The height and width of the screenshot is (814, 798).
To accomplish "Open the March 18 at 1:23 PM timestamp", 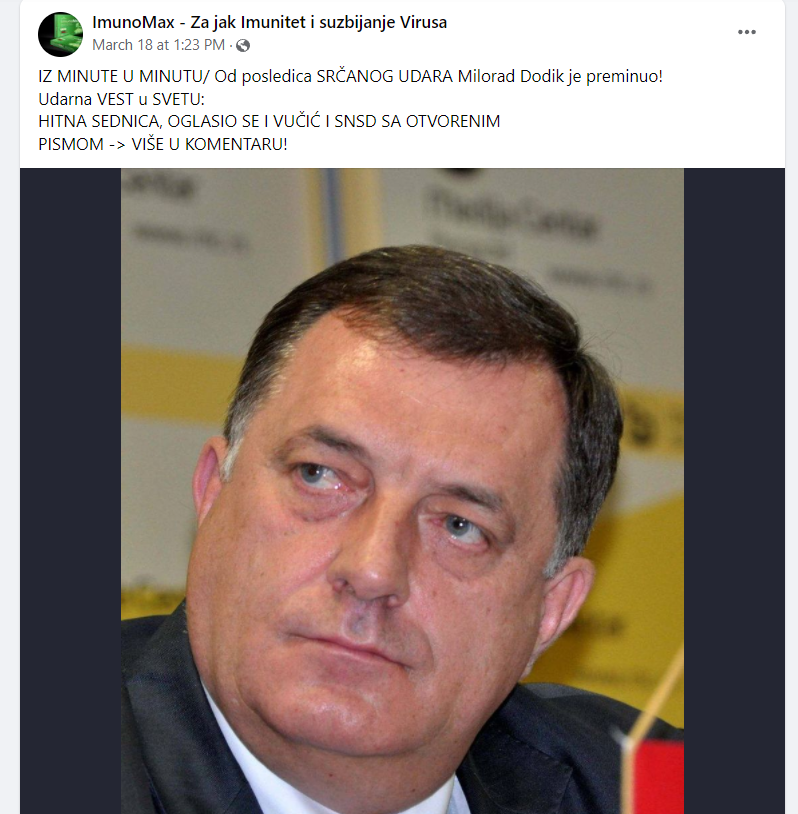I will (158, 45).
